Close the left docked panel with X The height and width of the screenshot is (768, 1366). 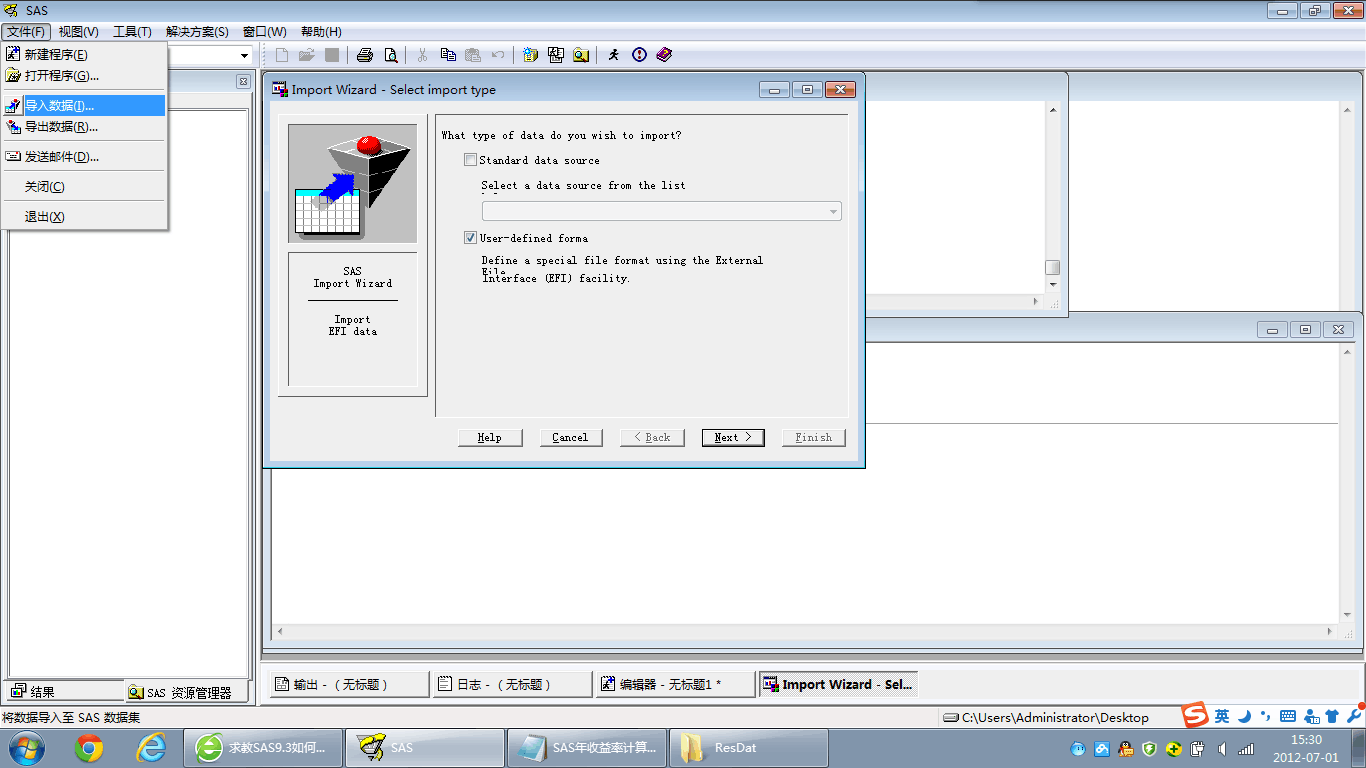(243, 82)
